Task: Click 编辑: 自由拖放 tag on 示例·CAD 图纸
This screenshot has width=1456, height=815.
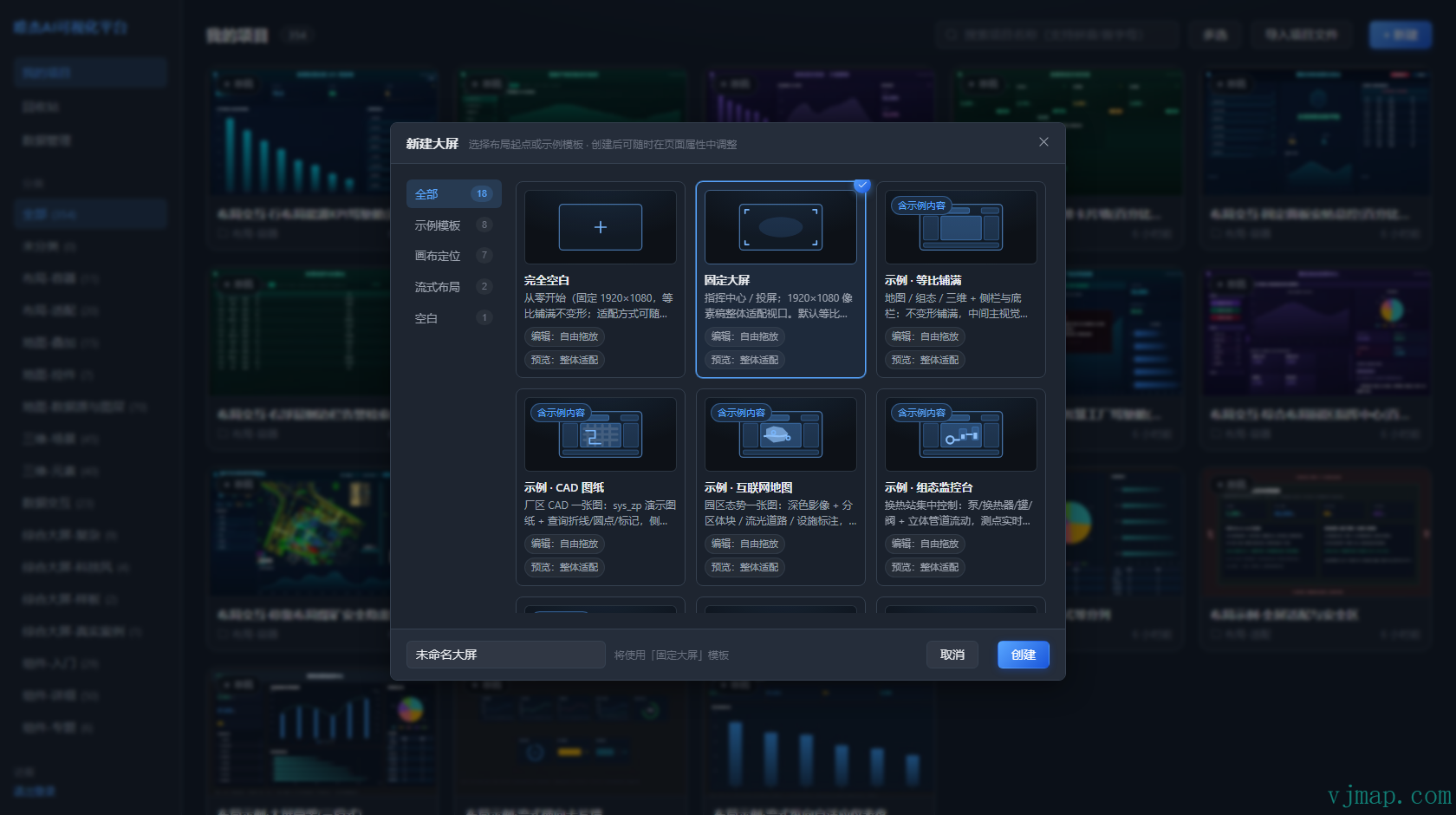Action: [x=565, y=544]
